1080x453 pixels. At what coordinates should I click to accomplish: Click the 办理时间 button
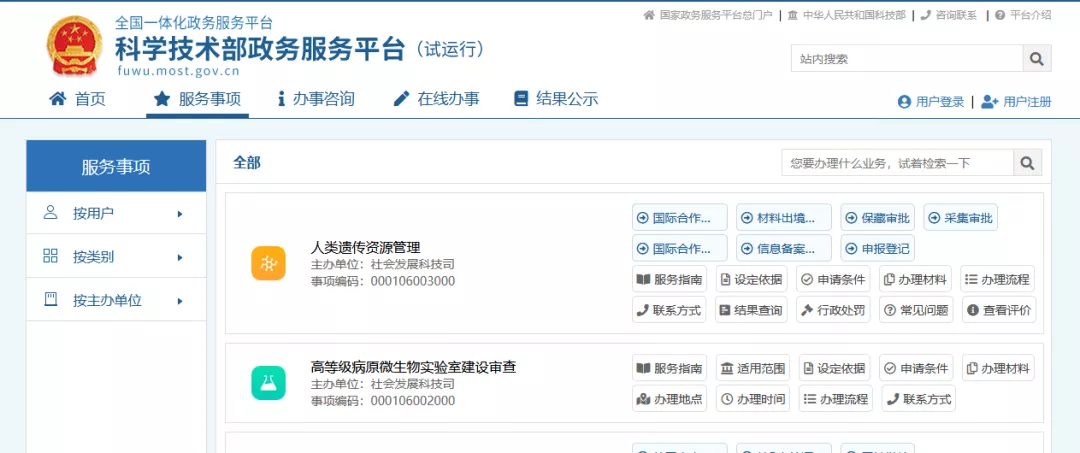753,399
